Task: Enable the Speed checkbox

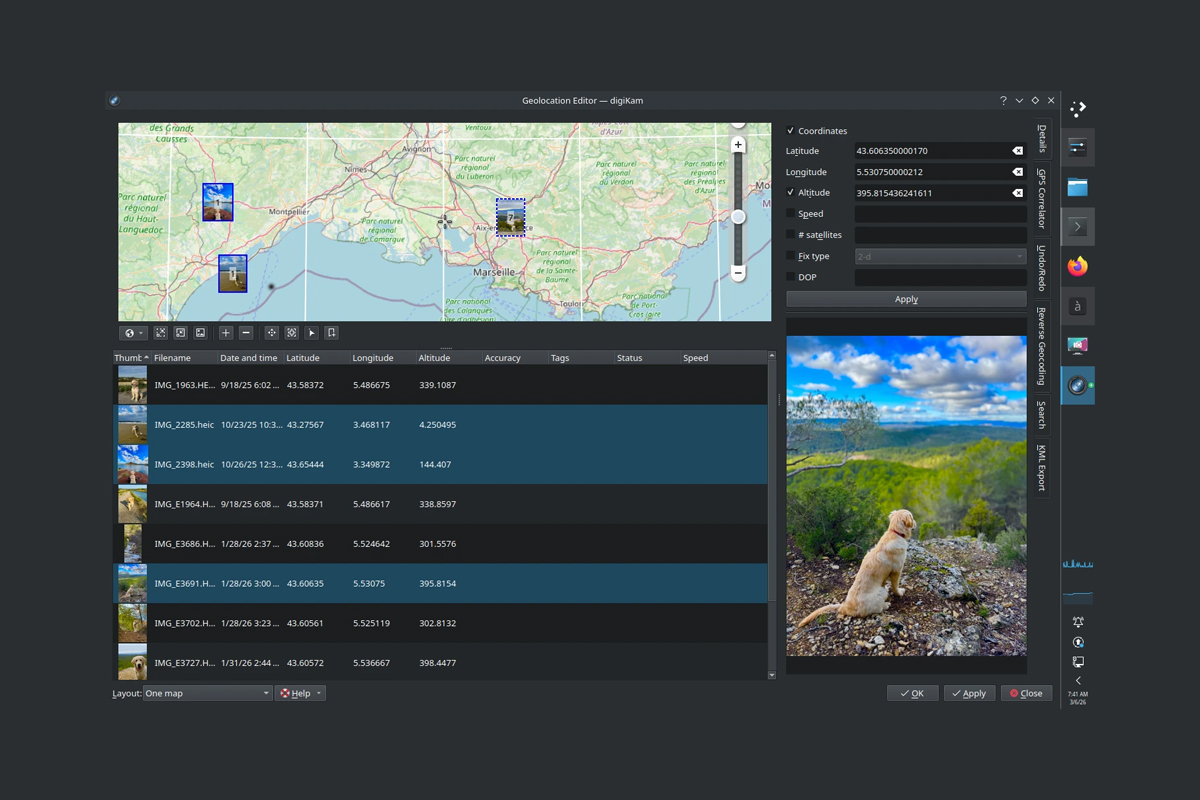Action: pyautogui.click(x=791, y=214)
